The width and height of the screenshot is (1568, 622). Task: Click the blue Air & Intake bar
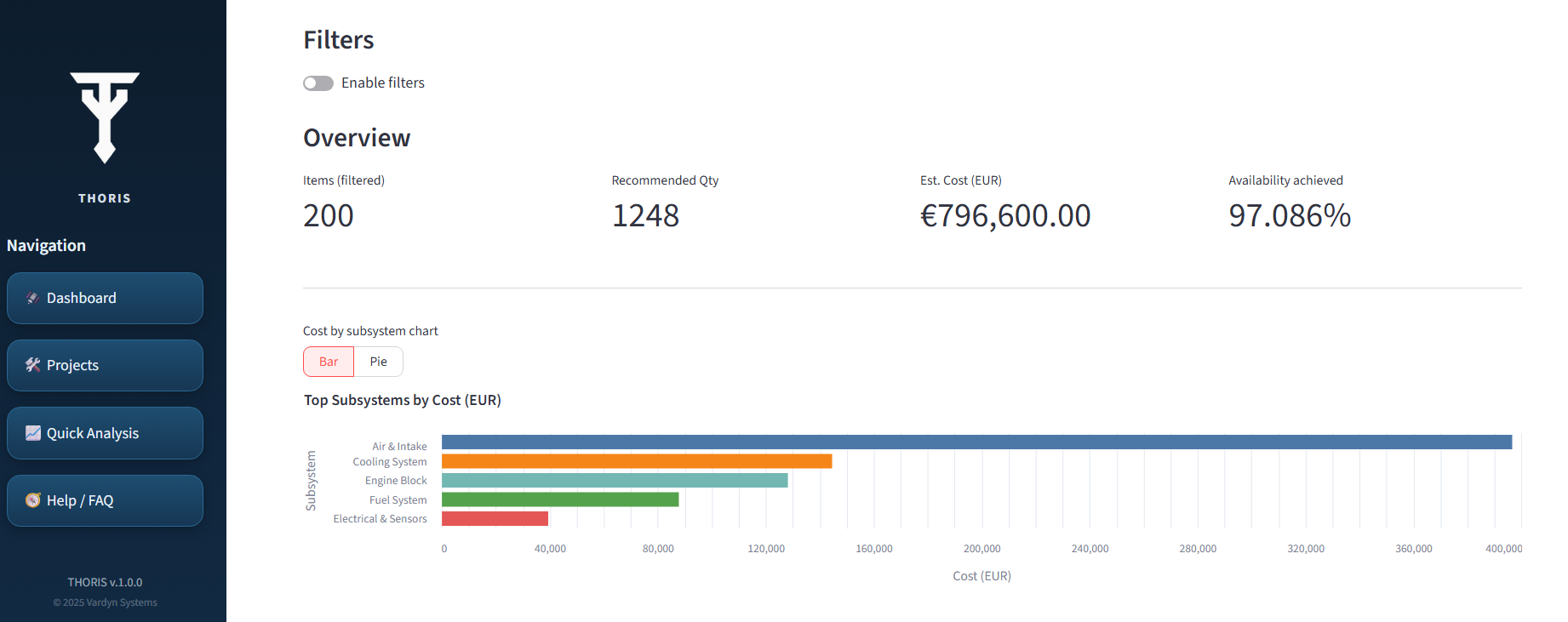[976, 442]
